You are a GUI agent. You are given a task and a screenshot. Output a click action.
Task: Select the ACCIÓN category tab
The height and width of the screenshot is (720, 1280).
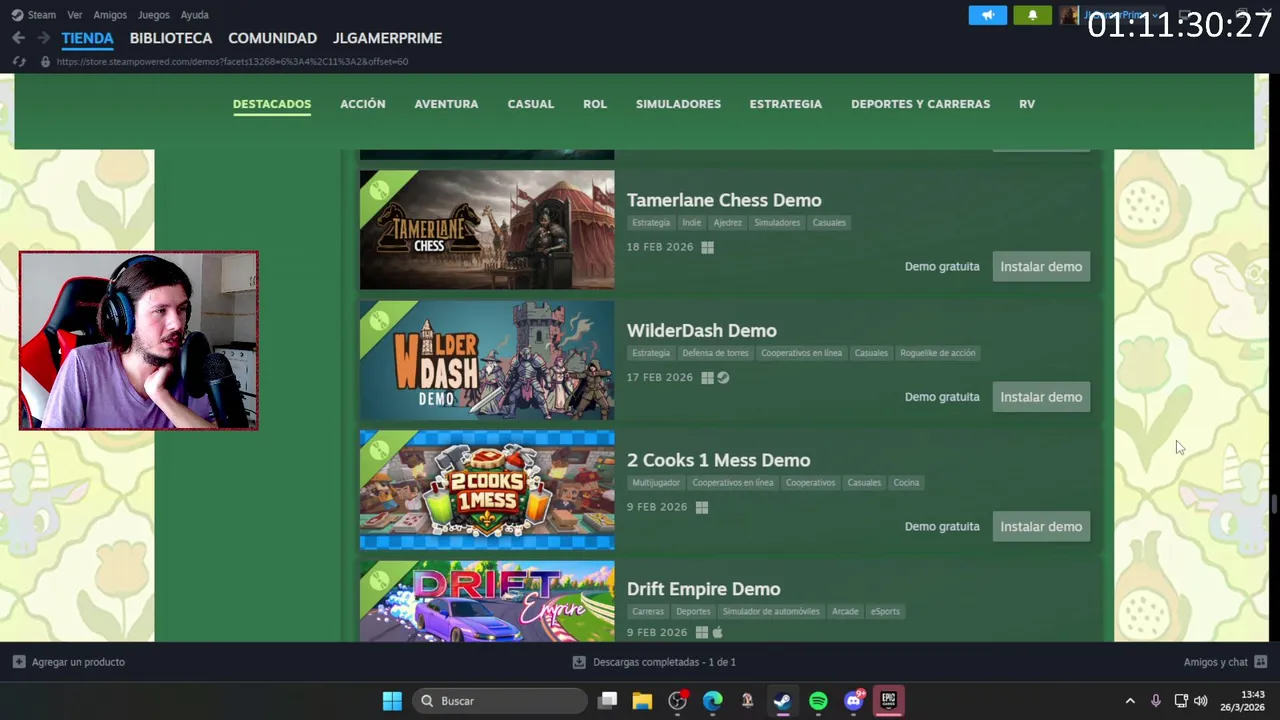click(x=363, y=104)
